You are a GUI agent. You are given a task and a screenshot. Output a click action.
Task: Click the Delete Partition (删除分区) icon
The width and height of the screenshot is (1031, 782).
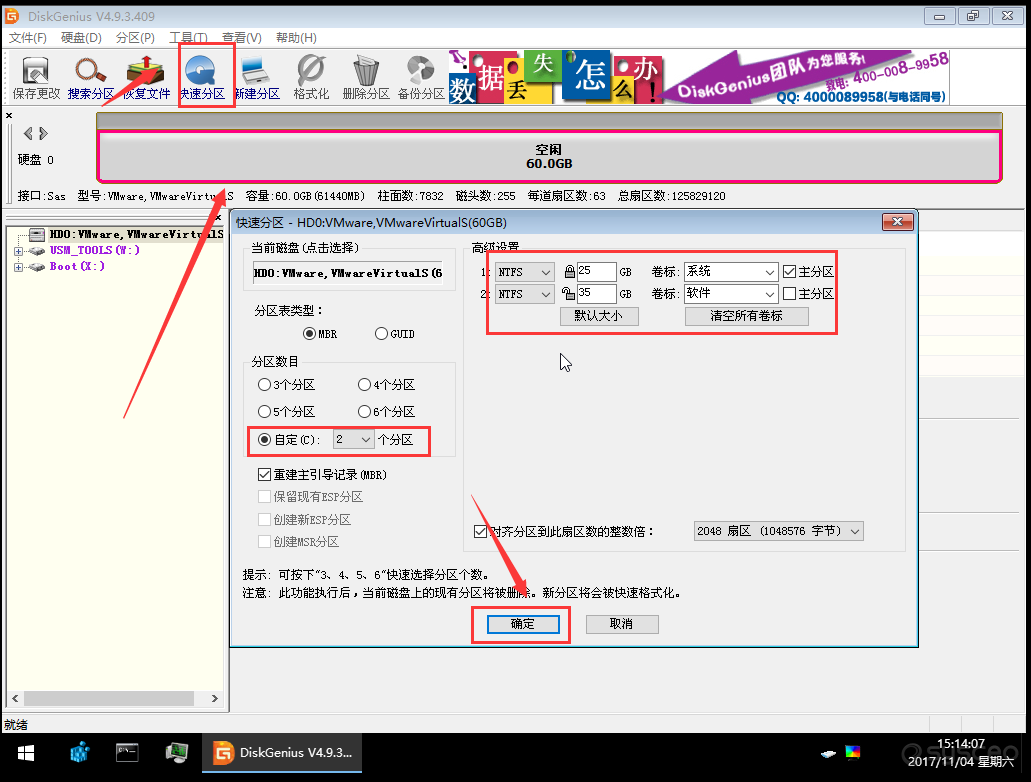366,78
